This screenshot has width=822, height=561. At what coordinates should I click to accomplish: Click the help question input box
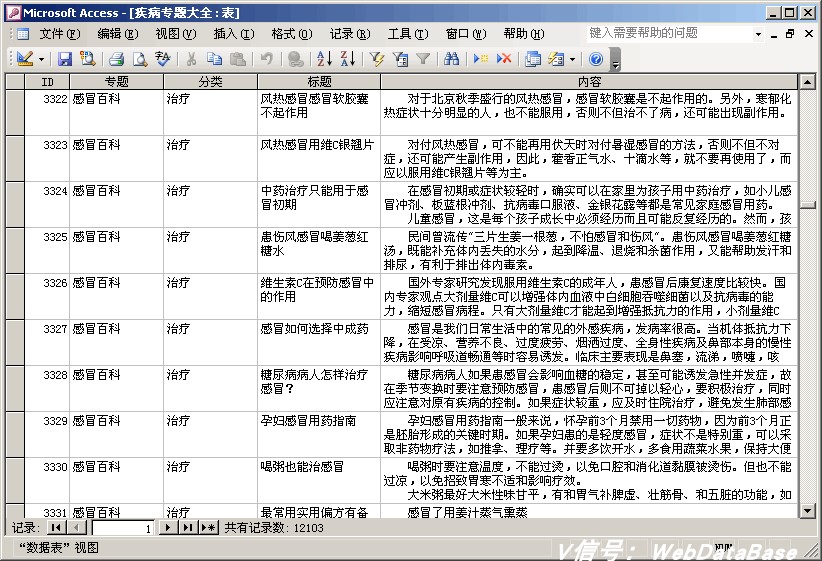670,34
